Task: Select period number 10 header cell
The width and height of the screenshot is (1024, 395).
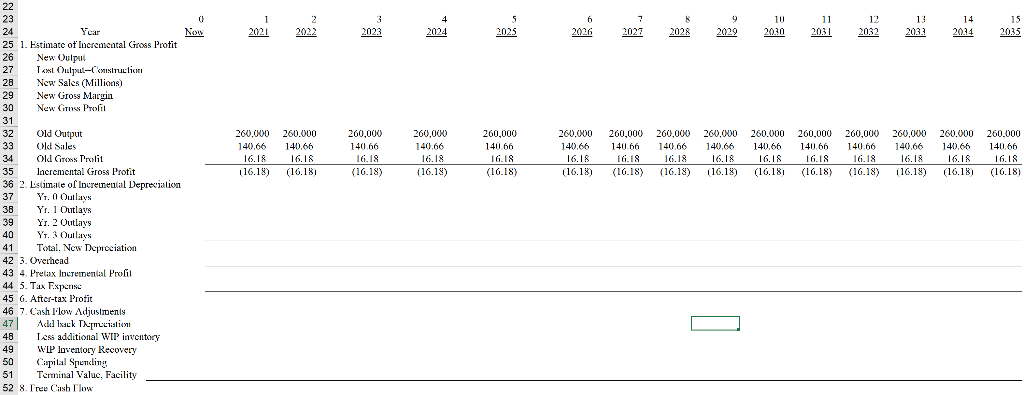Action: 779,20
